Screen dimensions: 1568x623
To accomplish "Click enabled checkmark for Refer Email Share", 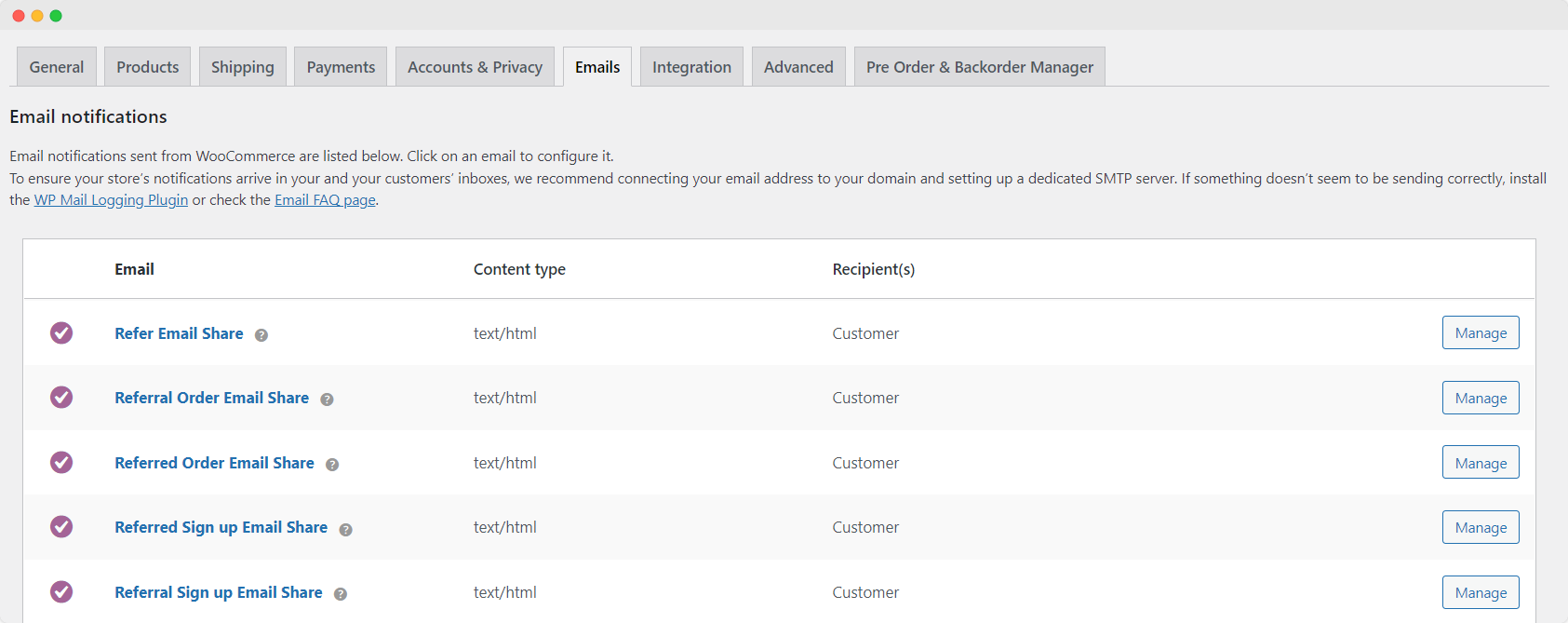I will [x=61, y=333].
